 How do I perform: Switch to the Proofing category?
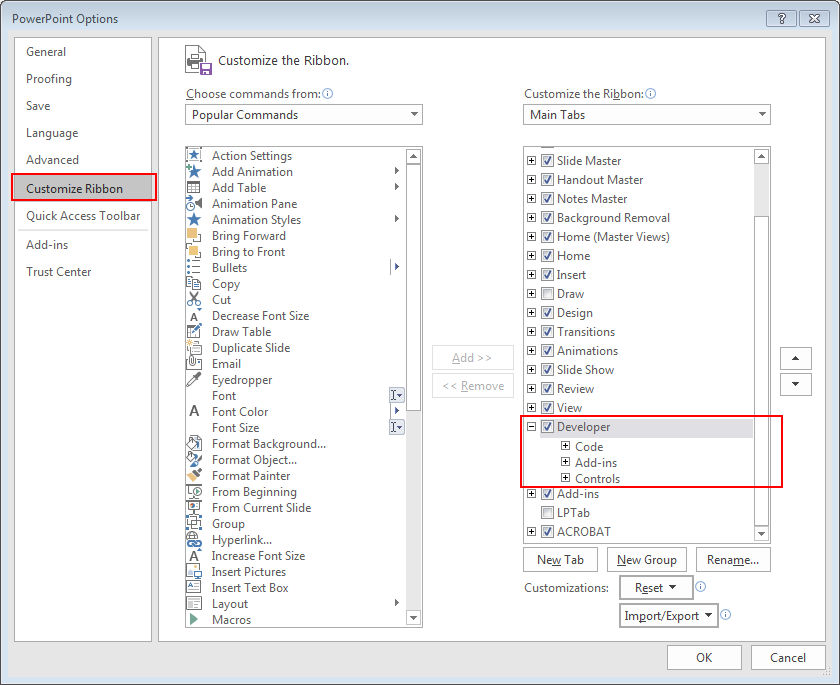point(48,78)
